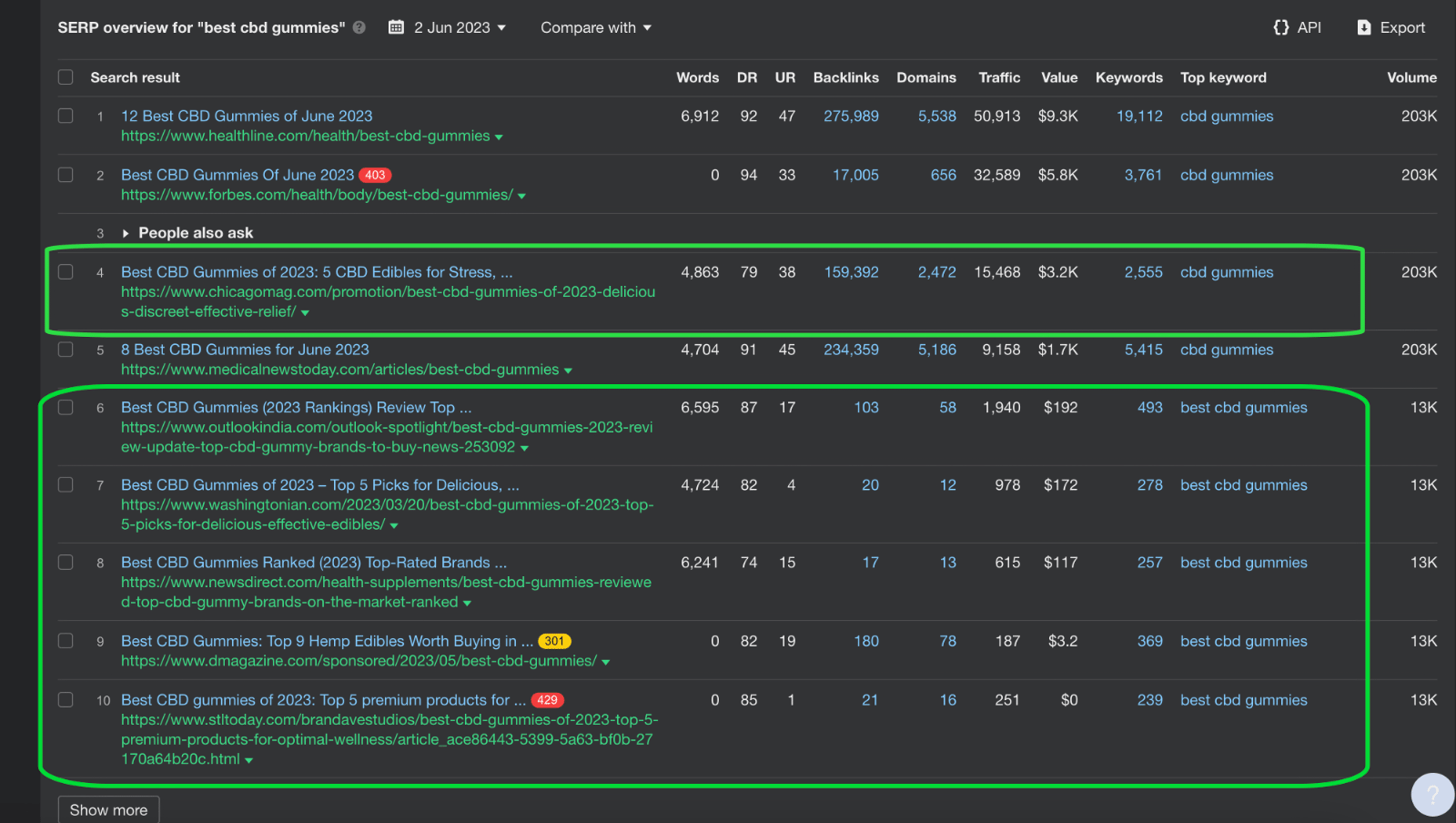
Task: Click the Keywords column header
Action: point(1128,77)
